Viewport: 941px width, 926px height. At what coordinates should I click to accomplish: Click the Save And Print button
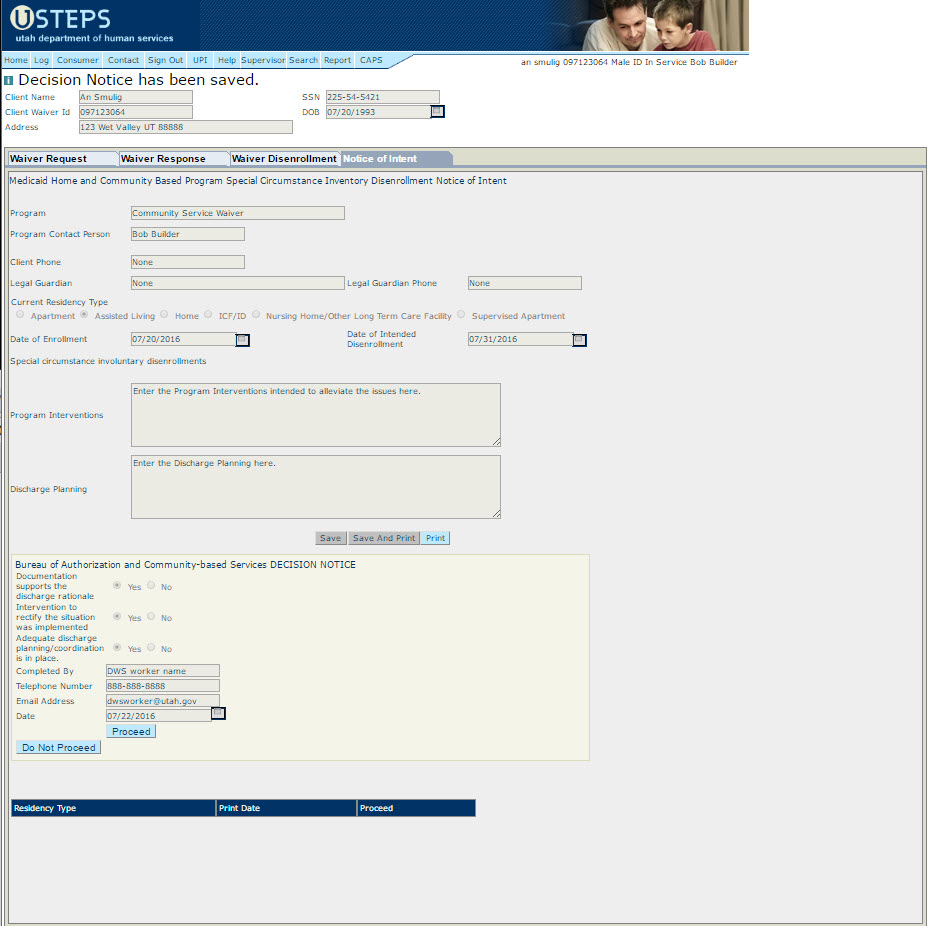(383, 538)
